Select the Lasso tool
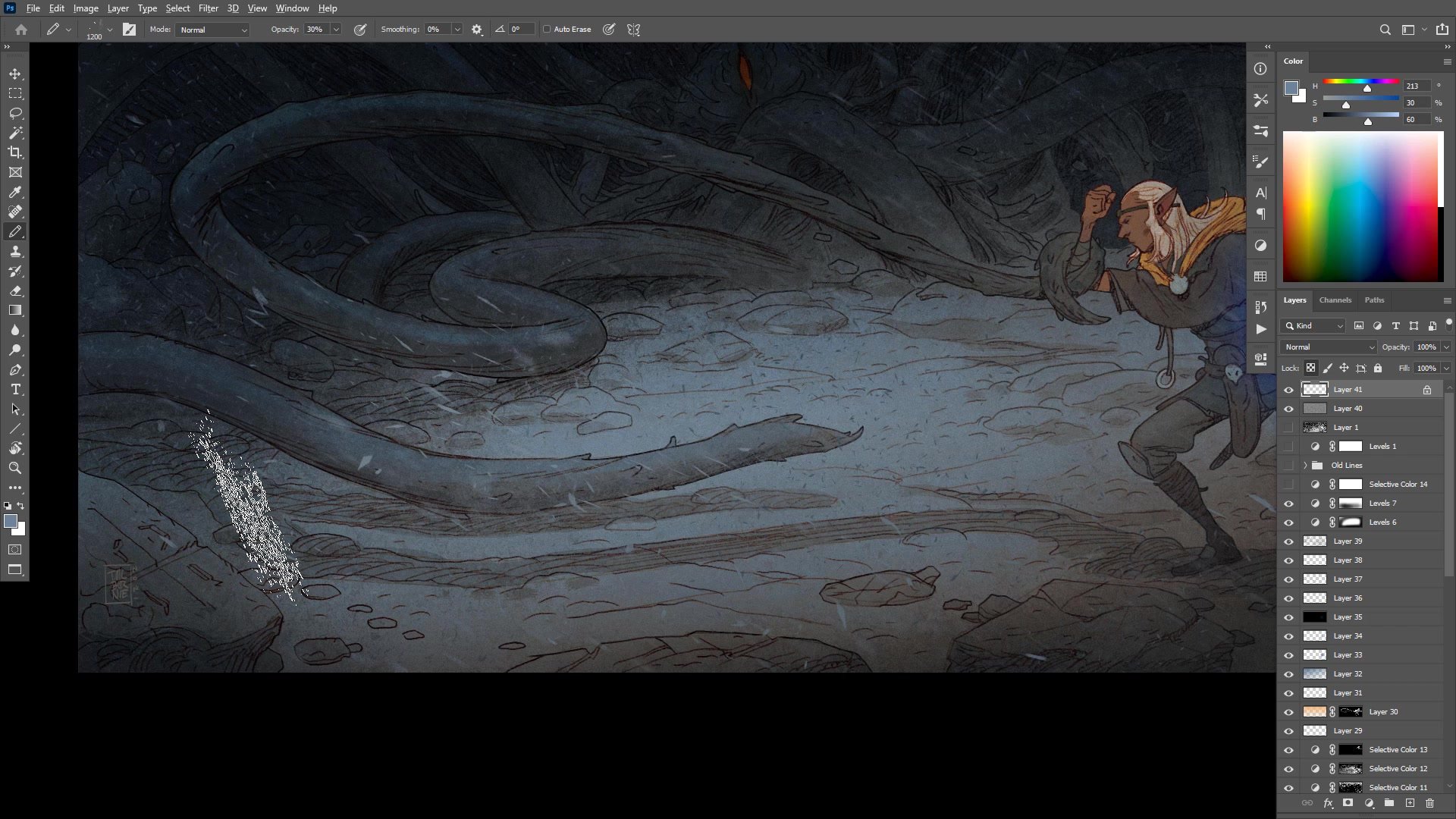The image size is (1456, 819). click(x=15, y=113)
